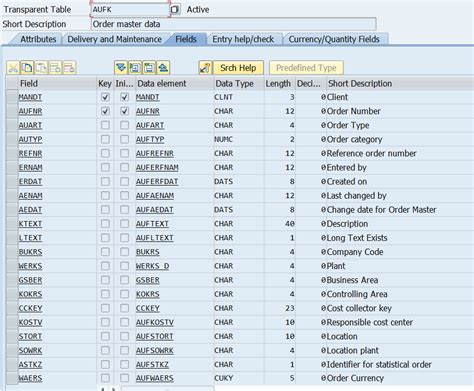This screenshot has height=391, width=474.
Task: Check Initial values checkbox for BUKRS
Action: (124, 252)
